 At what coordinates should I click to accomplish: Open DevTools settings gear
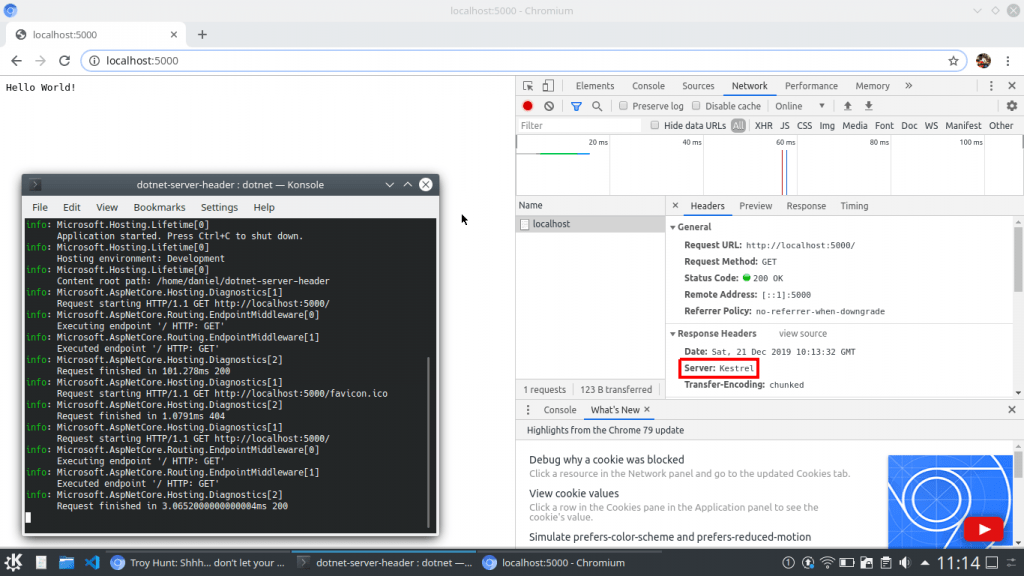[x=1012, y=106]
